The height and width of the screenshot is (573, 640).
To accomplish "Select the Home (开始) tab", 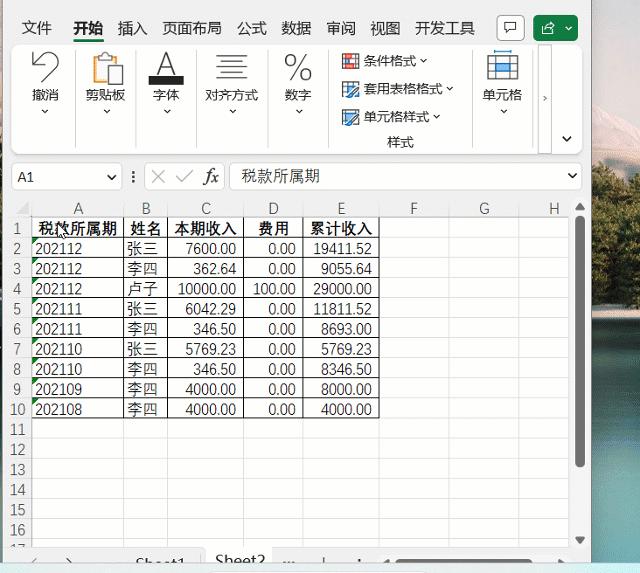I will pyautogui.click(x=88, y=28).
